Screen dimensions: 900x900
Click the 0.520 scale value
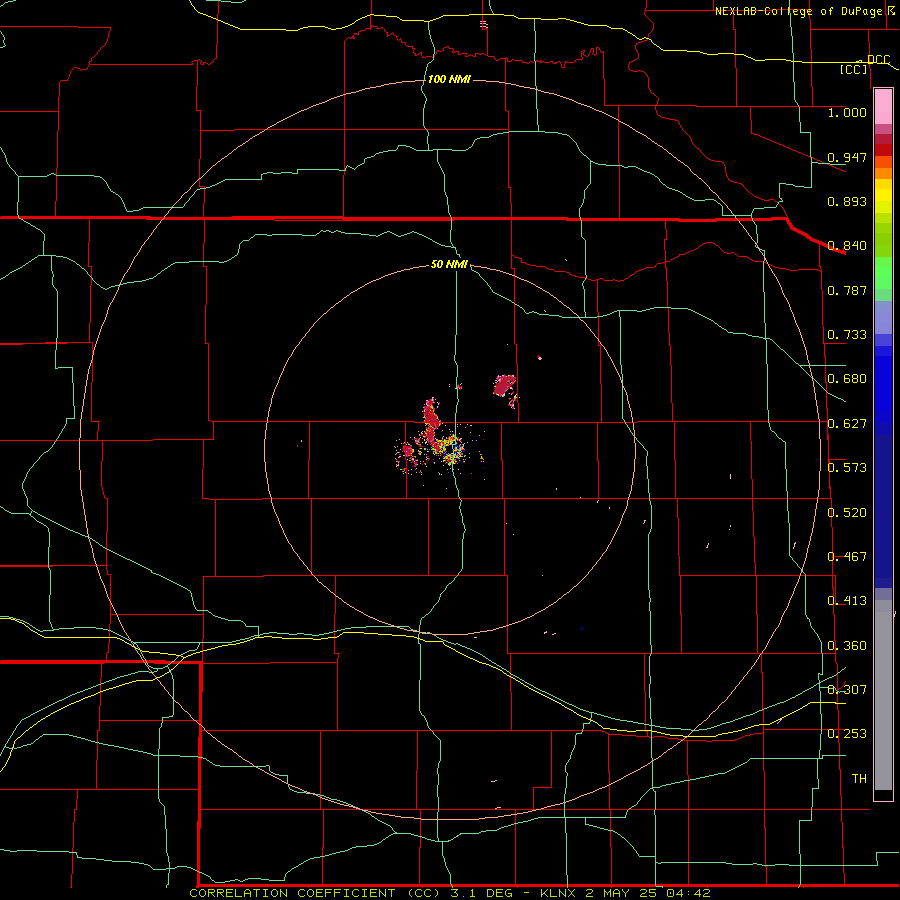pos(847,512)
